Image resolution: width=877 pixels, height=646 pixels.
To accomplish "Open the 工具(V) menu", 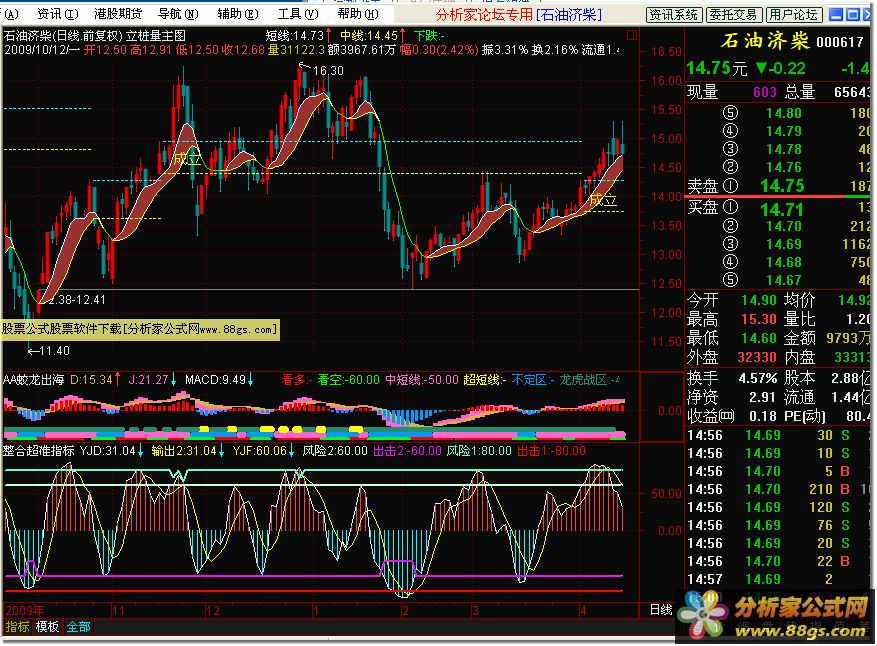I will 298,14.
